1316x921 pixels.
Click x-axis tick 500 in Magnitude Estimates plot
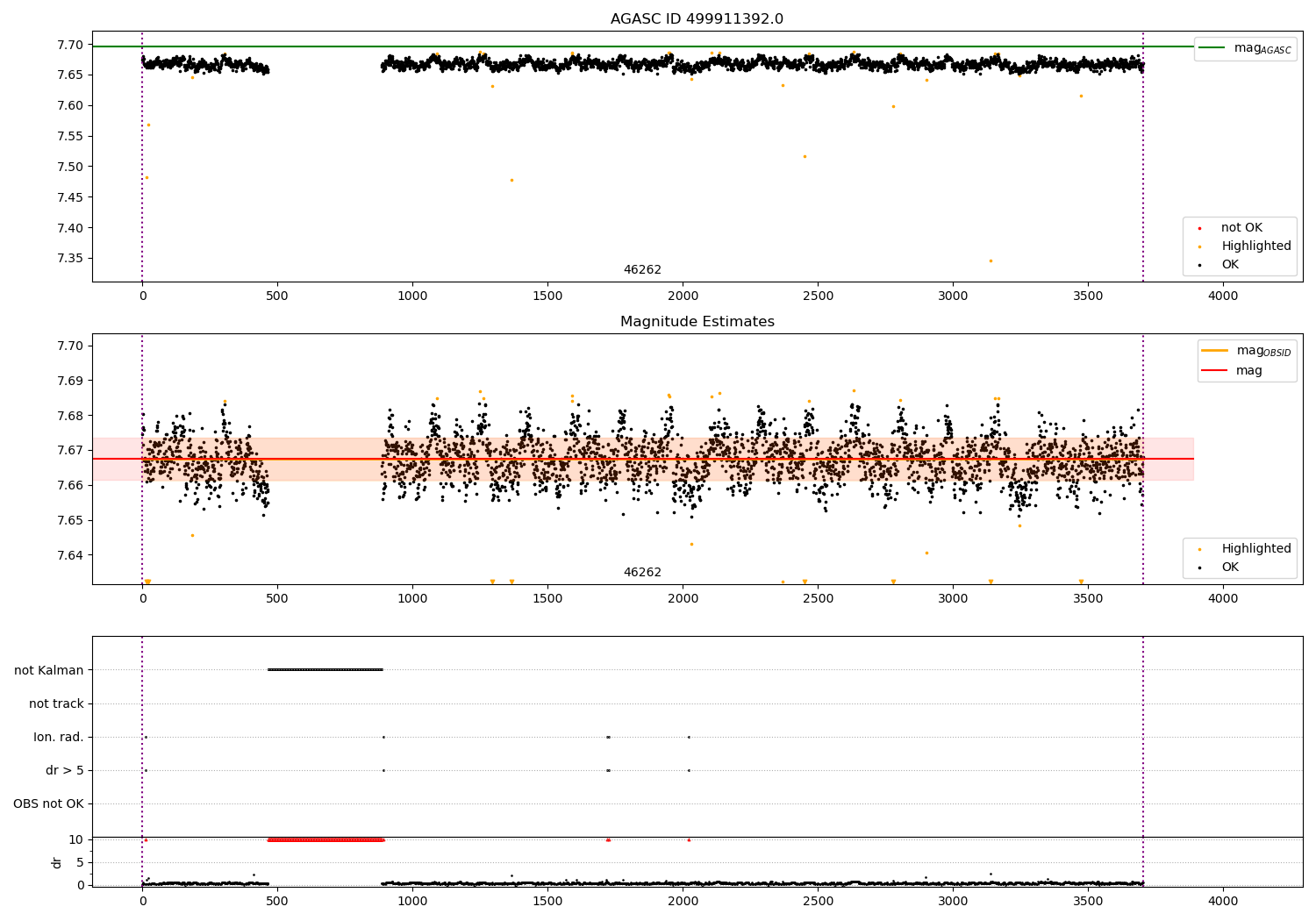coord(277,599)
